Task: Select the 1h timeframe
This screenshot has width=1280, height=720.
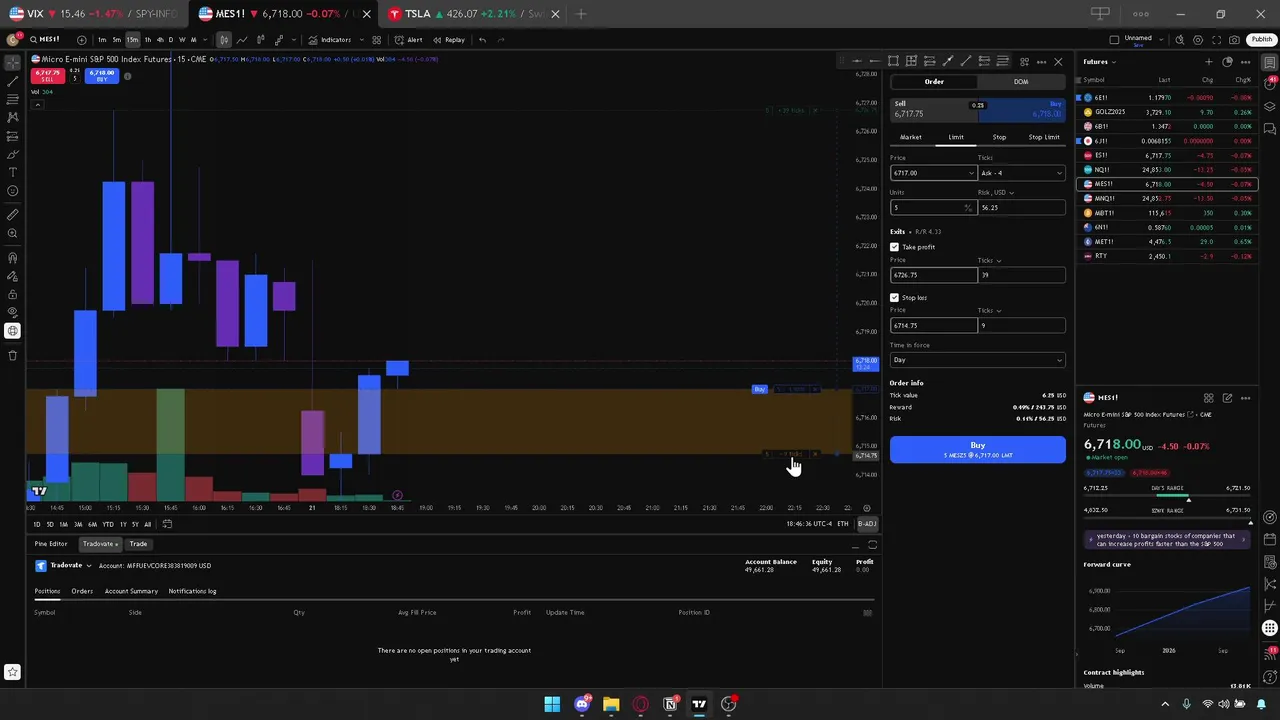Action: click(148, 40)
